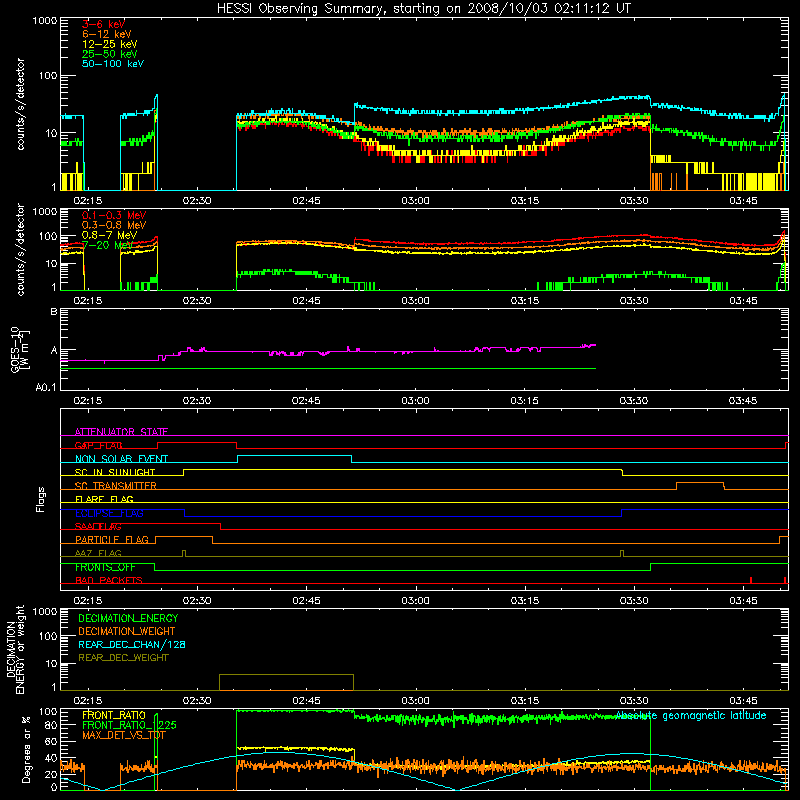The image size is (800, 800).
Task: Select the 6-12 keV legend label
Action: click(106, 34)
